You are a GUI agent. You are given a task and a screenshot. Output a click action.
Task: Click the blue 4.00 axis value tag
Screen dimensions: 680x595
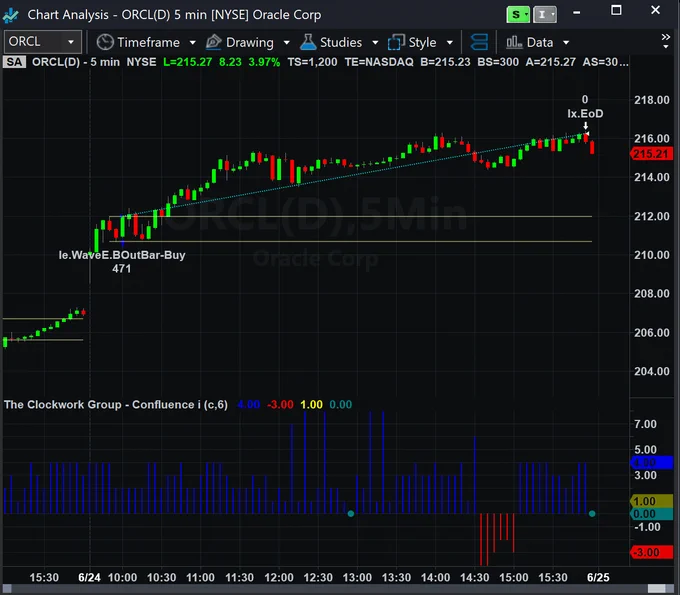coord(651,462)
